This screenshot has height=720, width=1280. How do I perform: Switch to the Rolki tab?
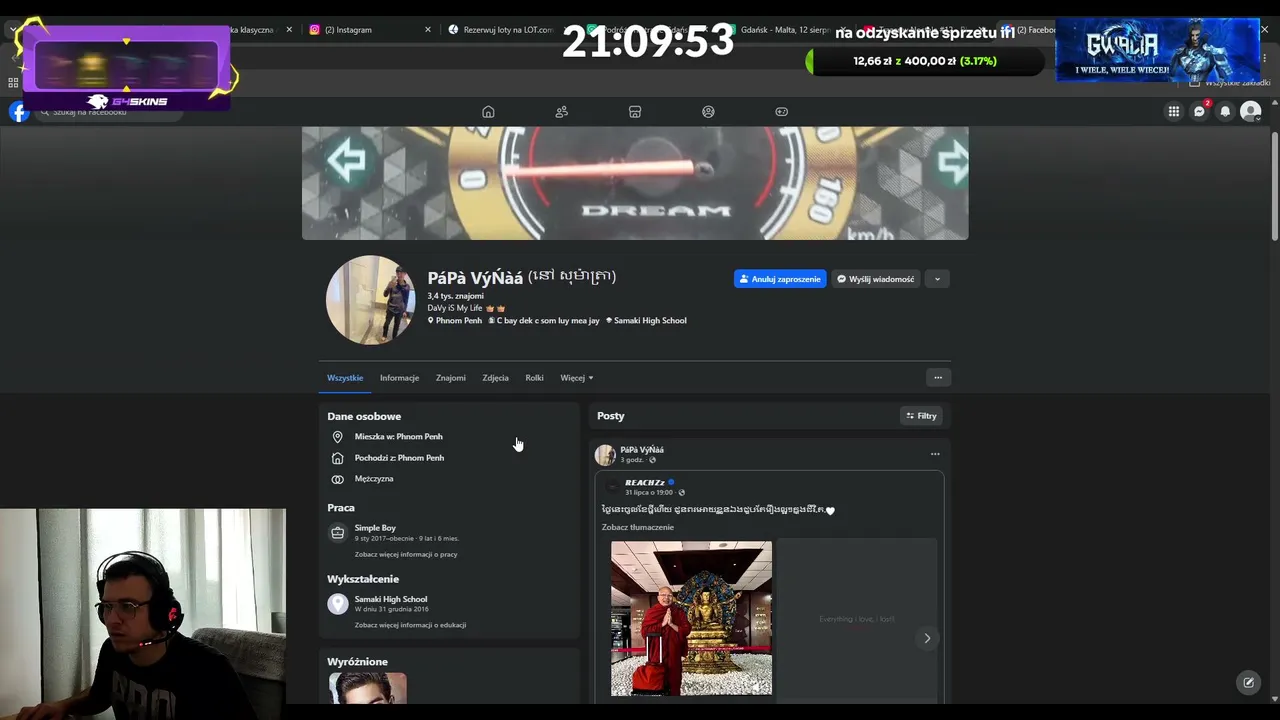pos(534,378)
